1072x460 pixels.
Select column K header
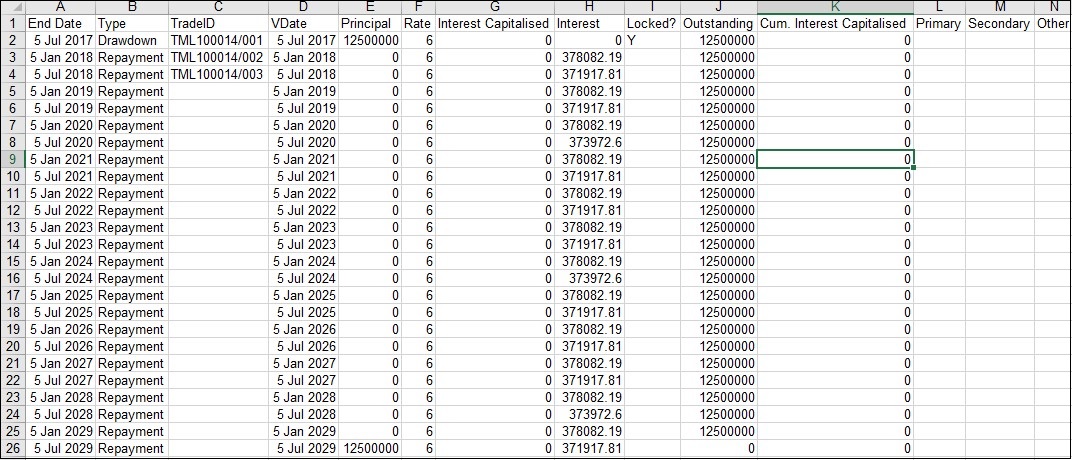(835, 7)
